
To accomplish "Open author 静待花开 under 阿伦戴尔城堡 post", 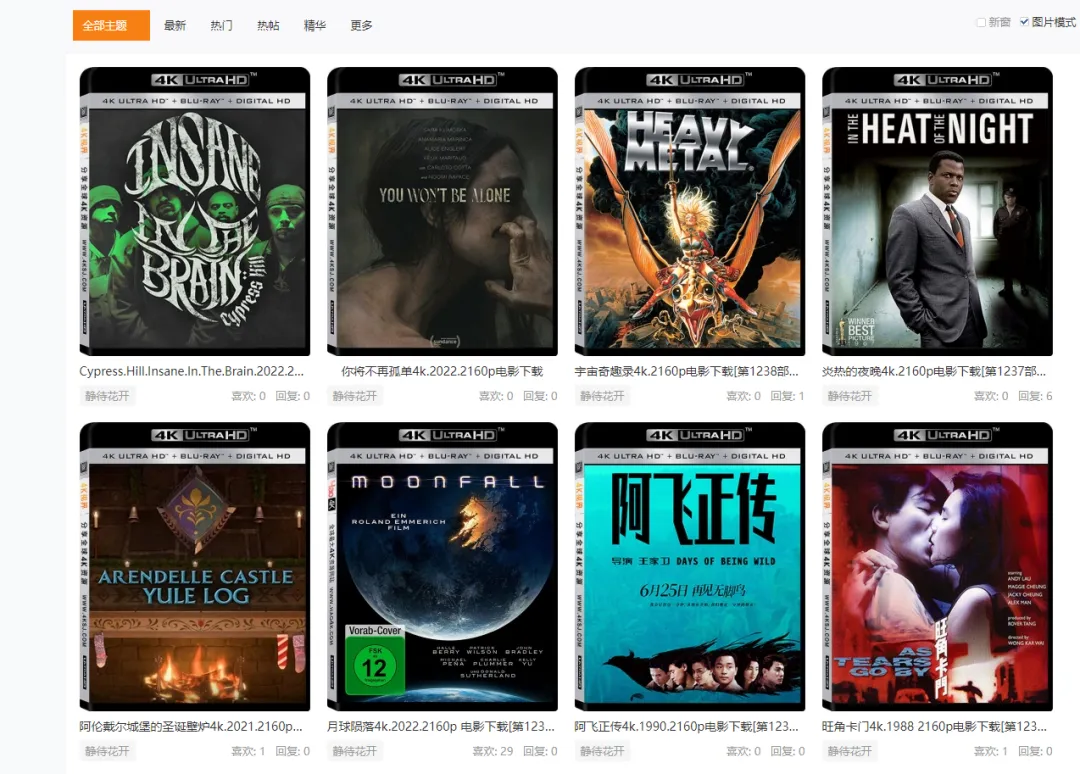I will click(x=107, y=751).
